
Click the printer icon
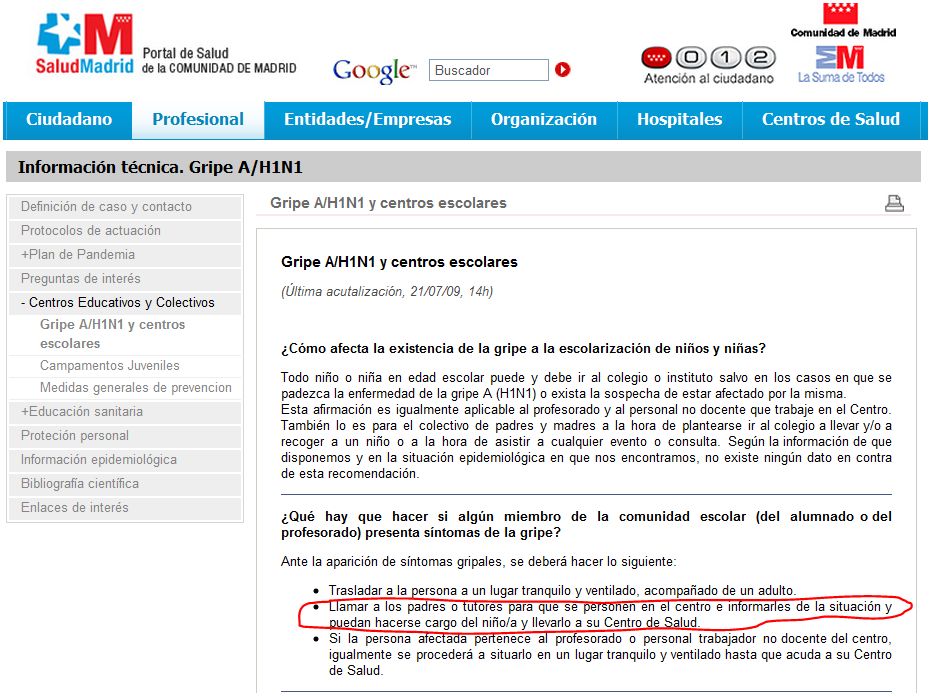click(894, 204)
